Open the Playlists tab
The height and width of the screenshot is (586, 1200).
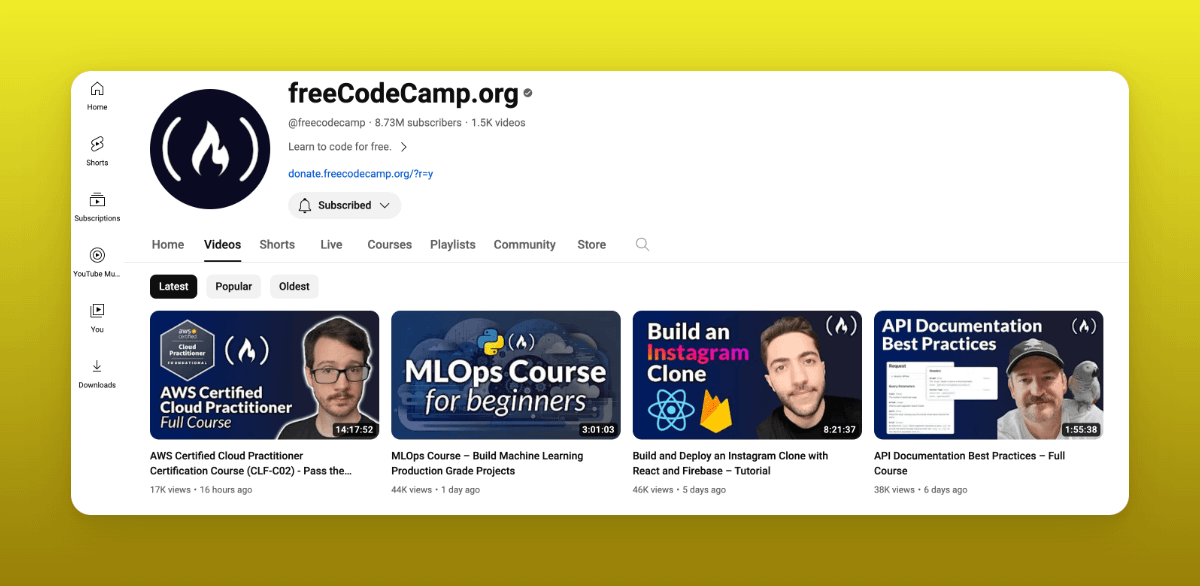453,244
